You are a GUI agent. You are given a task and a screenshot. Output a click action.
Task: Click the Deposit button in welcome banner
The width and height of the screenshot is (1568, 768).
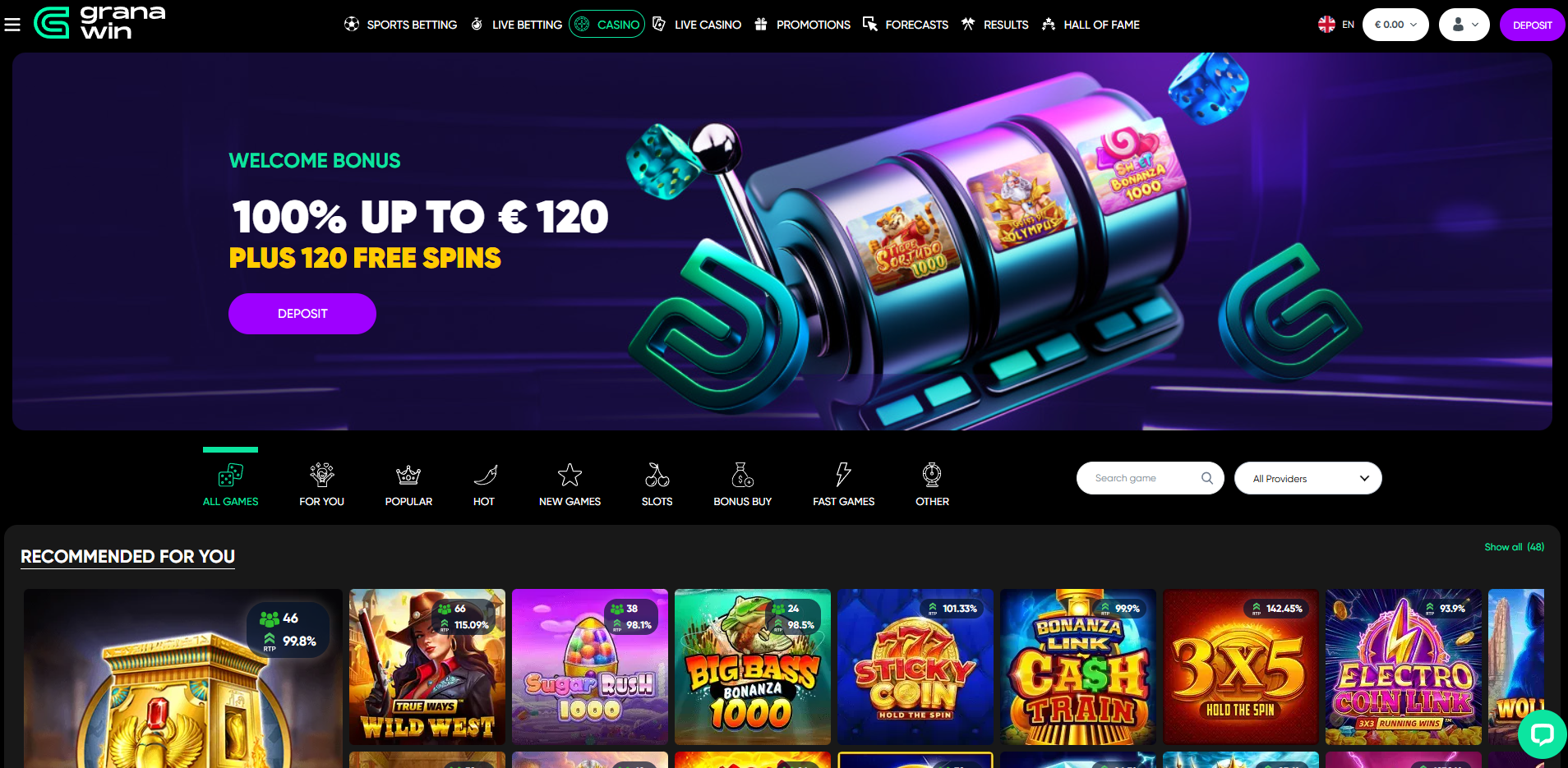(302, 314)
